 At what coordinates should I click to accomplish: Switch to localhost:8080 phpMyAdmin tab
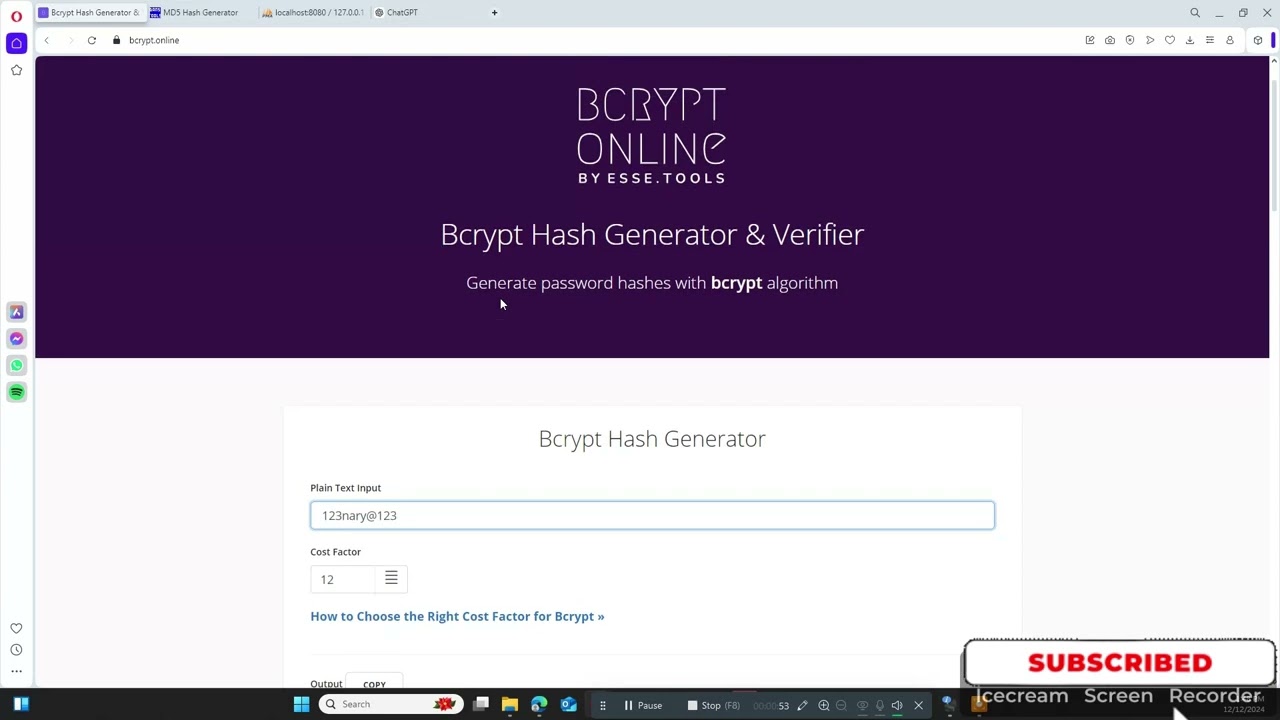click(x=312, y=13)
